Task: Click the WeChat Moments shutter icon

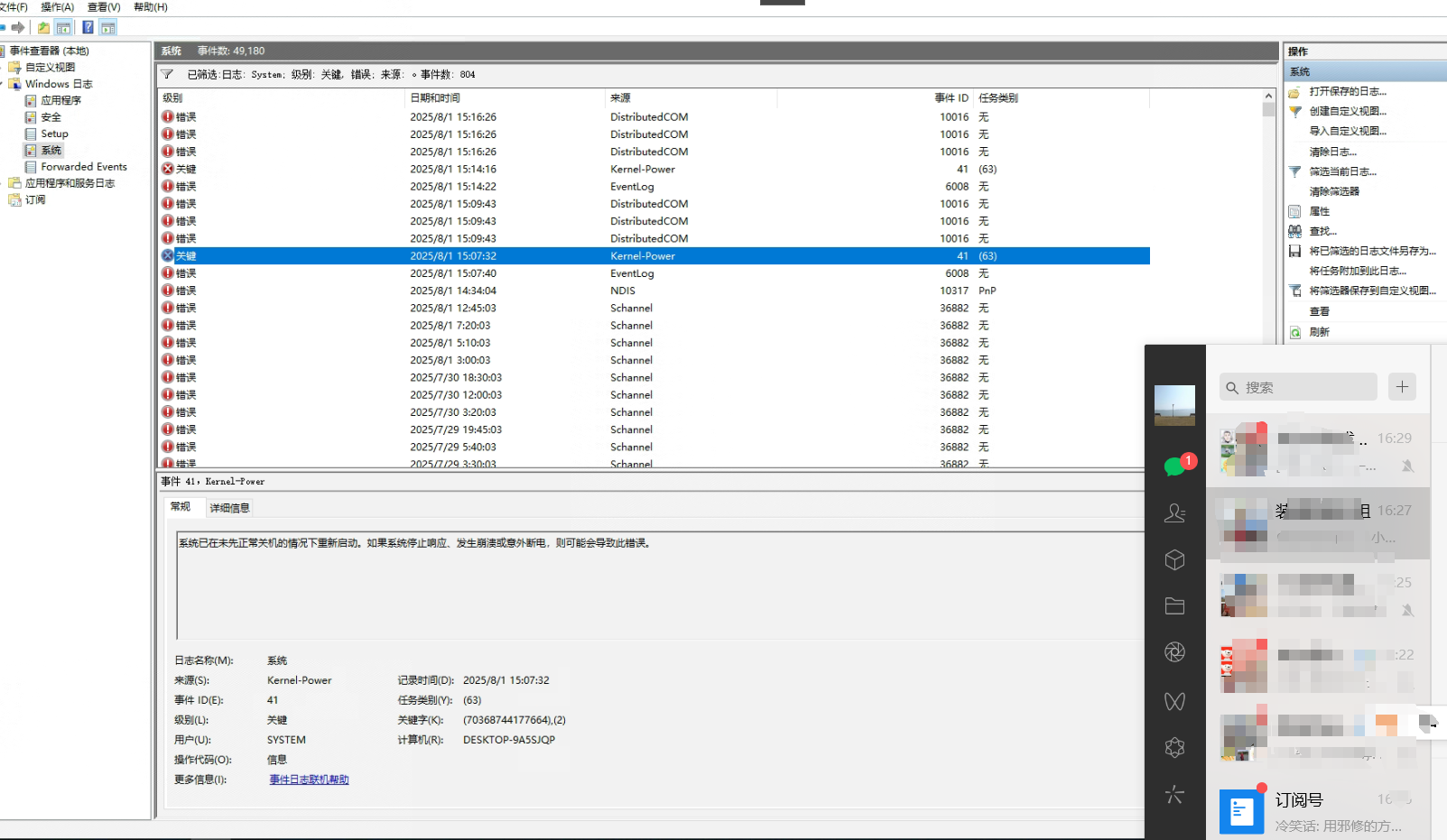Action: (1174, 652)
